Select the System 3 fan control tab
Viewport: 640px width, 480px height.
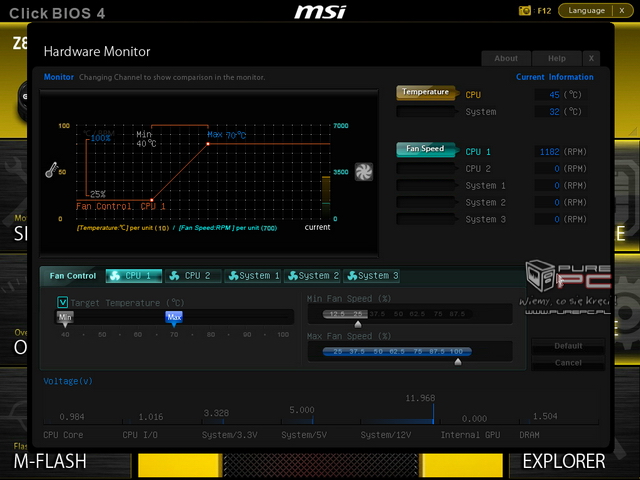pyautogui.click(x=372, y=276)
